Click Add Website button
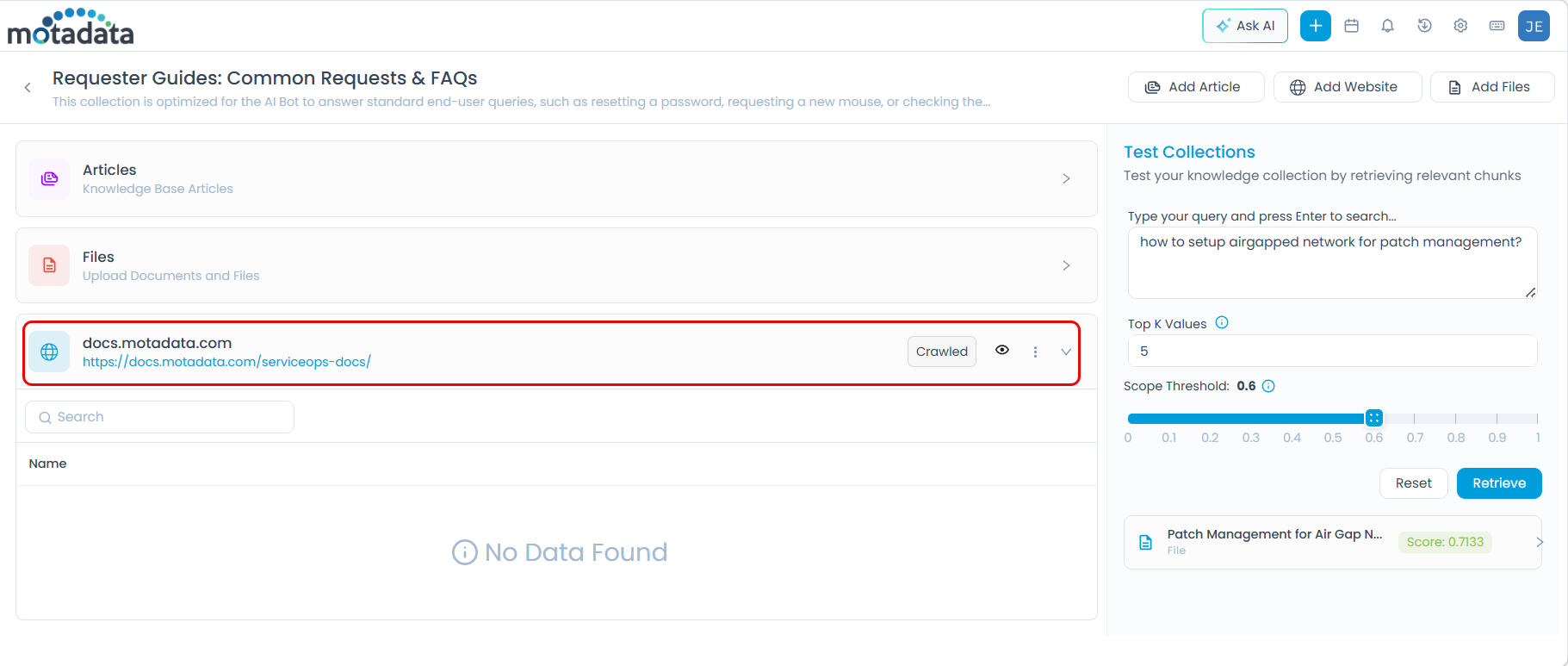Image resolution: width=1568 pixels, height=666 pixels. (x=1347, y=87)
